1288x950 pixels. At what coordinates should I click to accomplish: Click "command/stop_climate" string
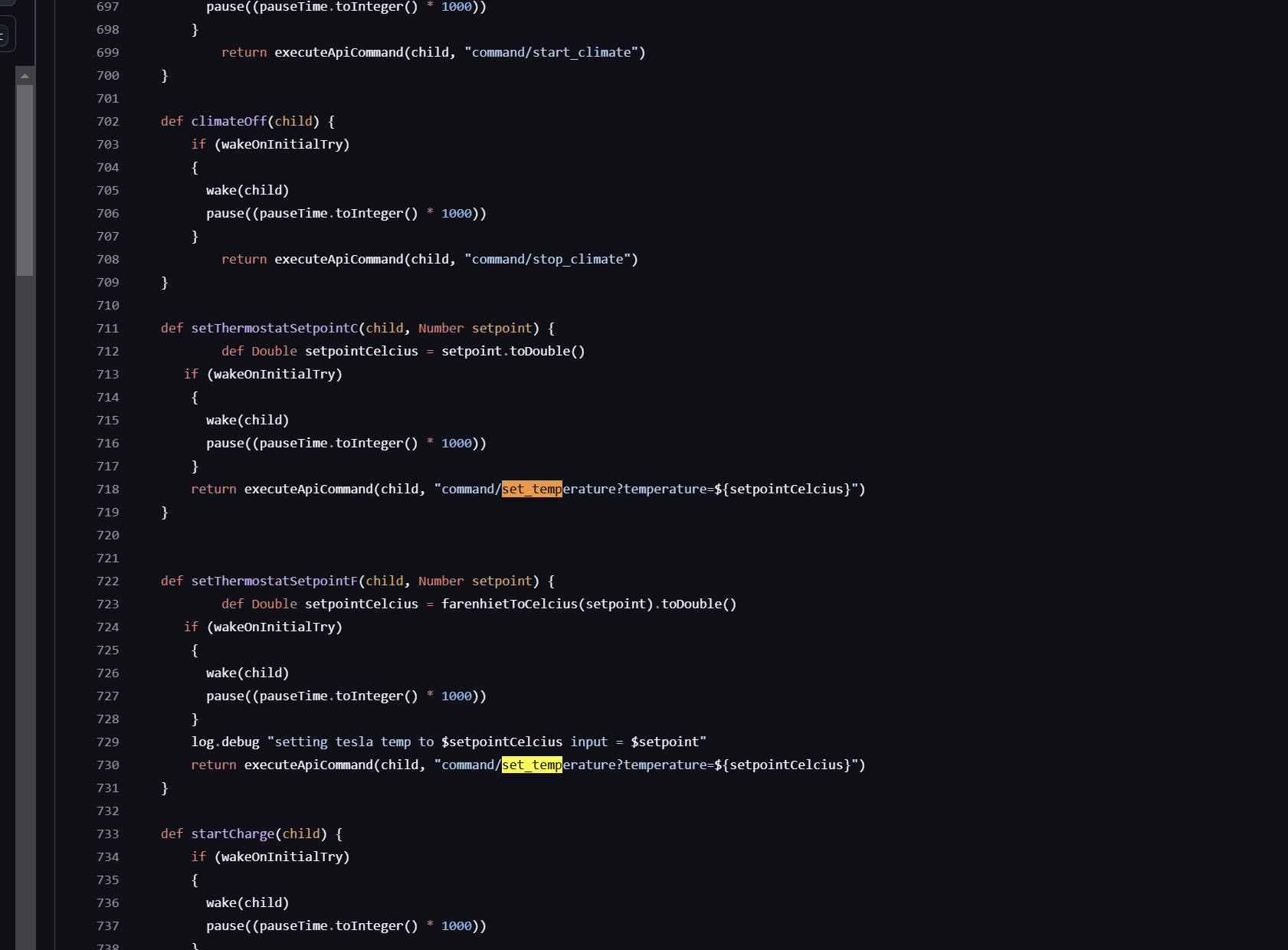click(x=551, y=259)
